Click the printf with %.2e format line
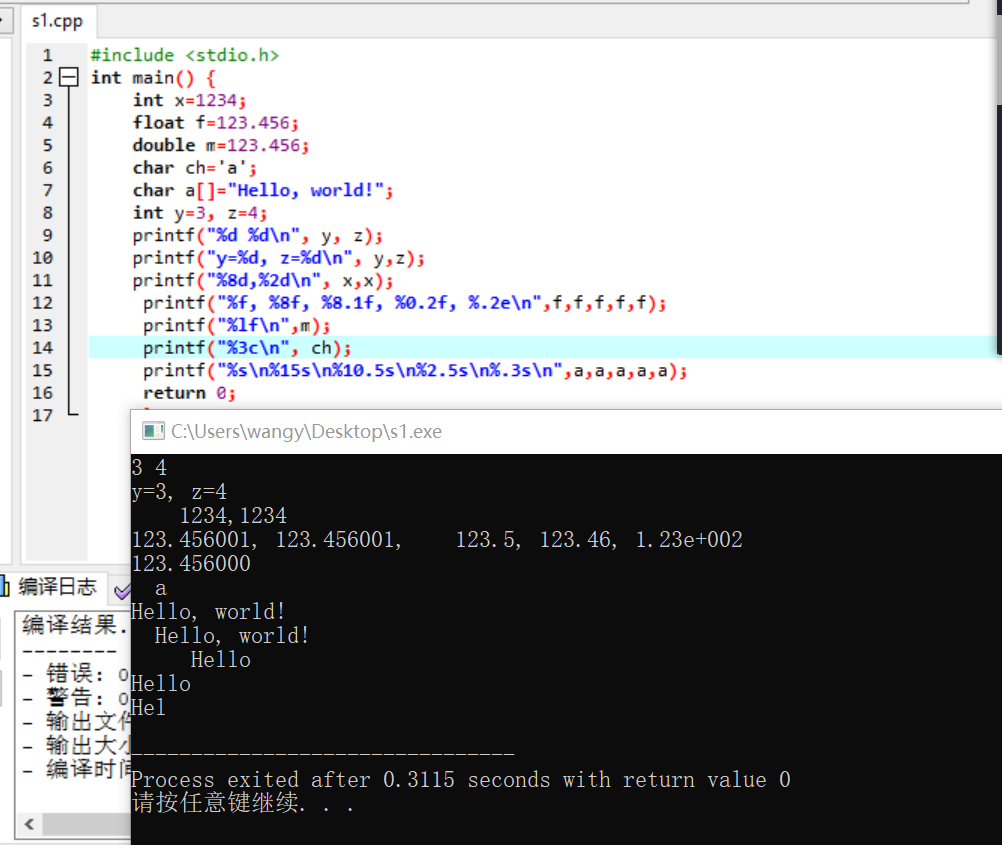 405,303
